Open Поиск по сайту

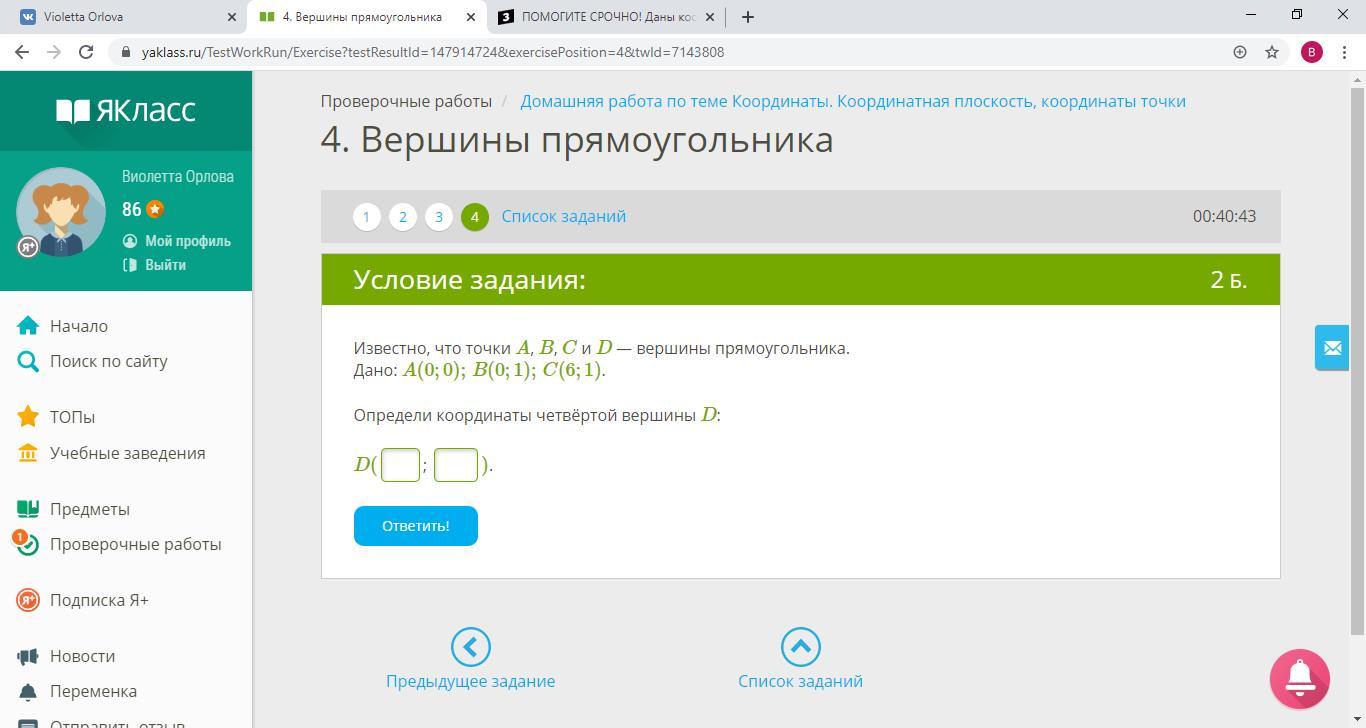[109, 361]
